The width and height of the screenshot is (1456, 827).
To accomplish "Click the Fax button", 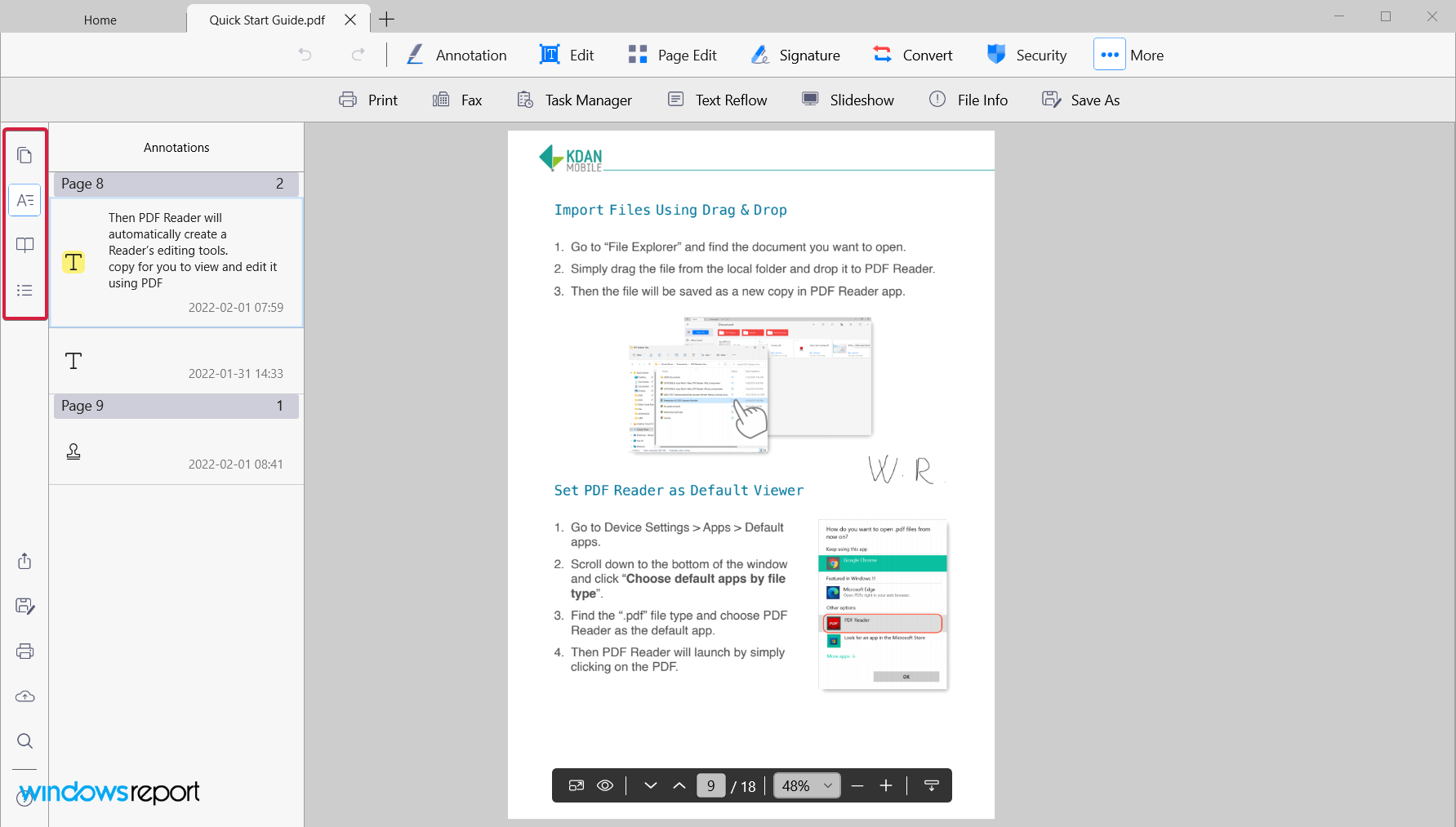I will pyautogui.click(x=457, y=100).
